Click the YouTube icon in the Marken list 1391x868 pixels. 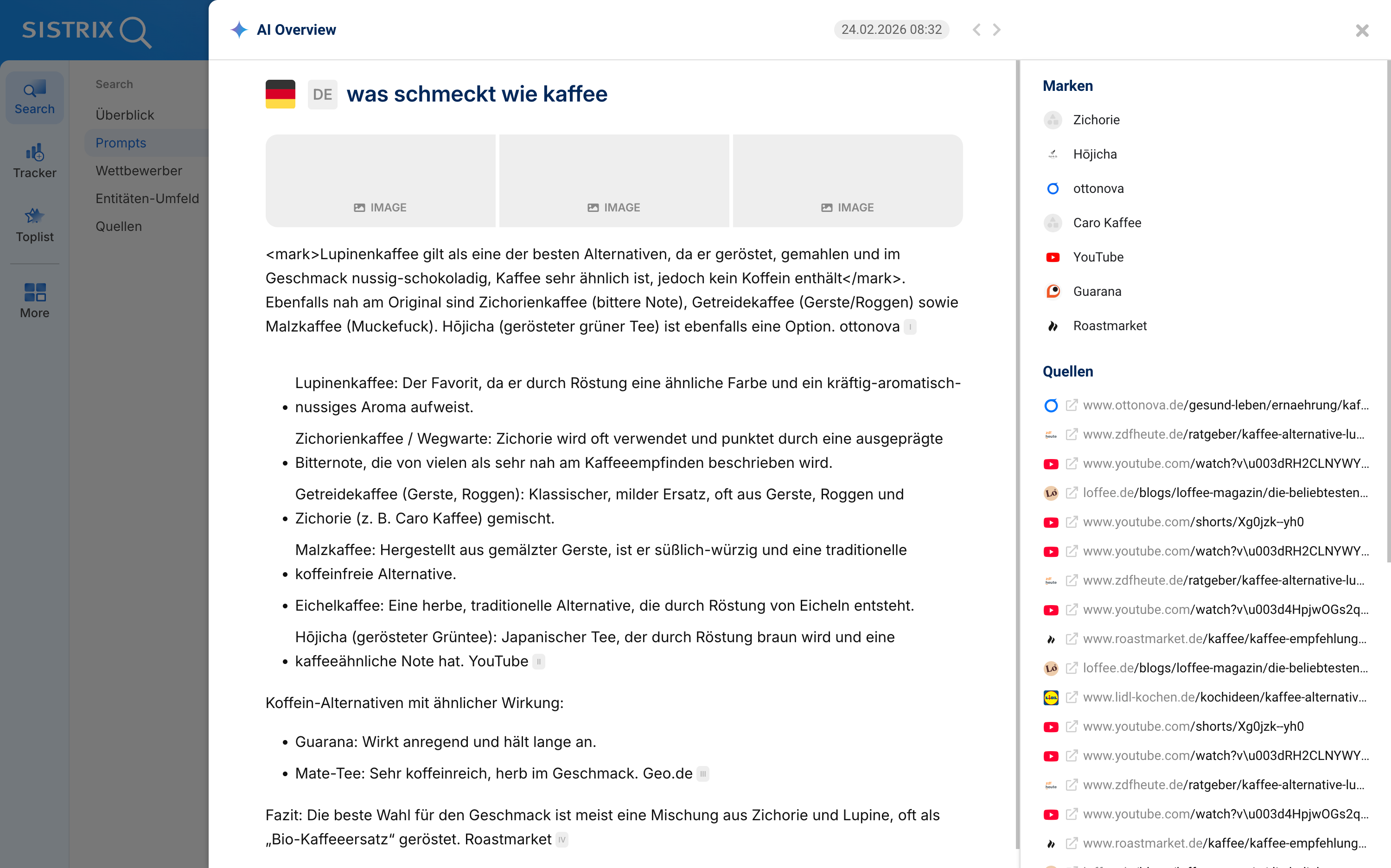point(1053,257)
